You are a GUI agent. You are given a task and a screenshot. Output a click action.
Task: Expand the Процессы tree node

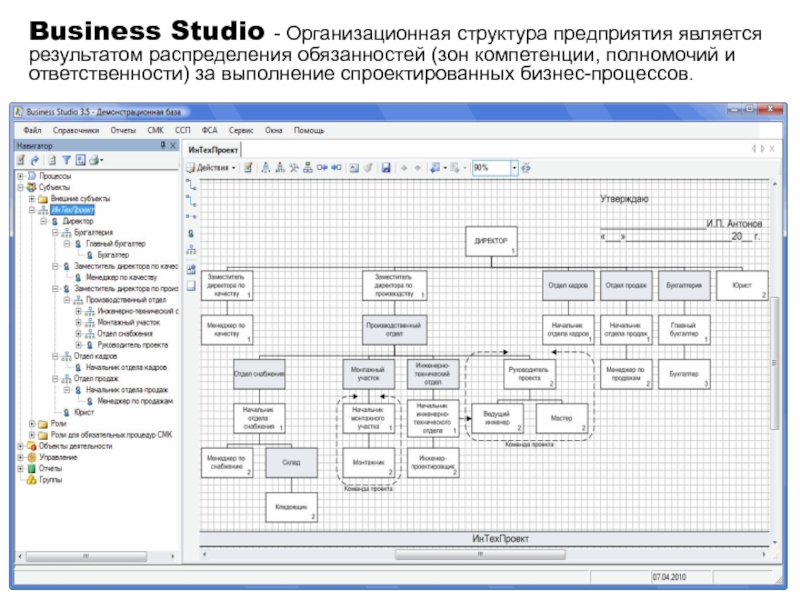click(20, 175)
